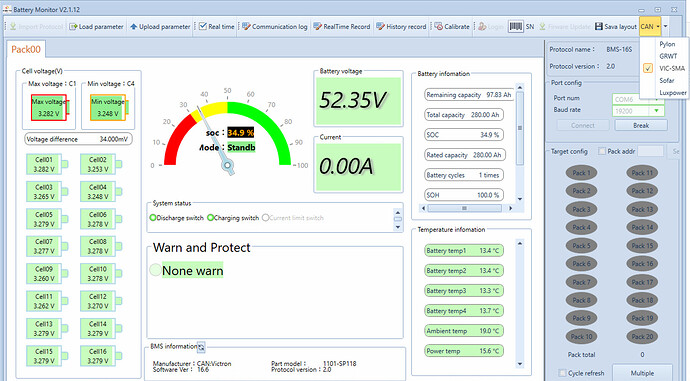Select the Cell11 battery icon

point(46,301)
